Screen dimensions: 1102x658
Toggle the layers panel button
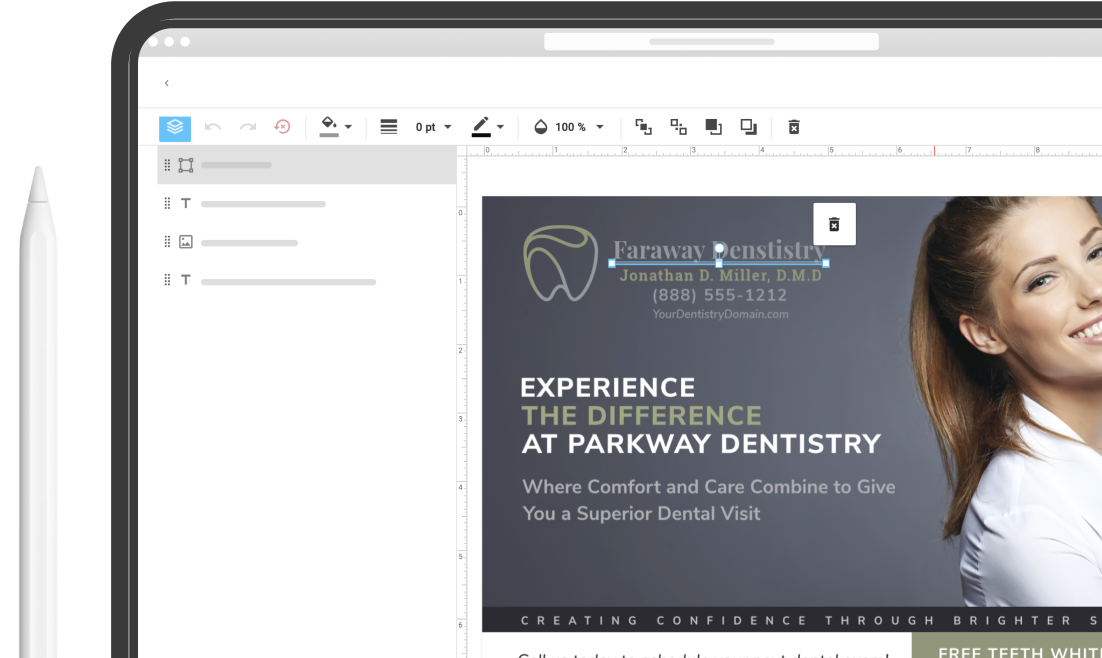click(175, 127)
